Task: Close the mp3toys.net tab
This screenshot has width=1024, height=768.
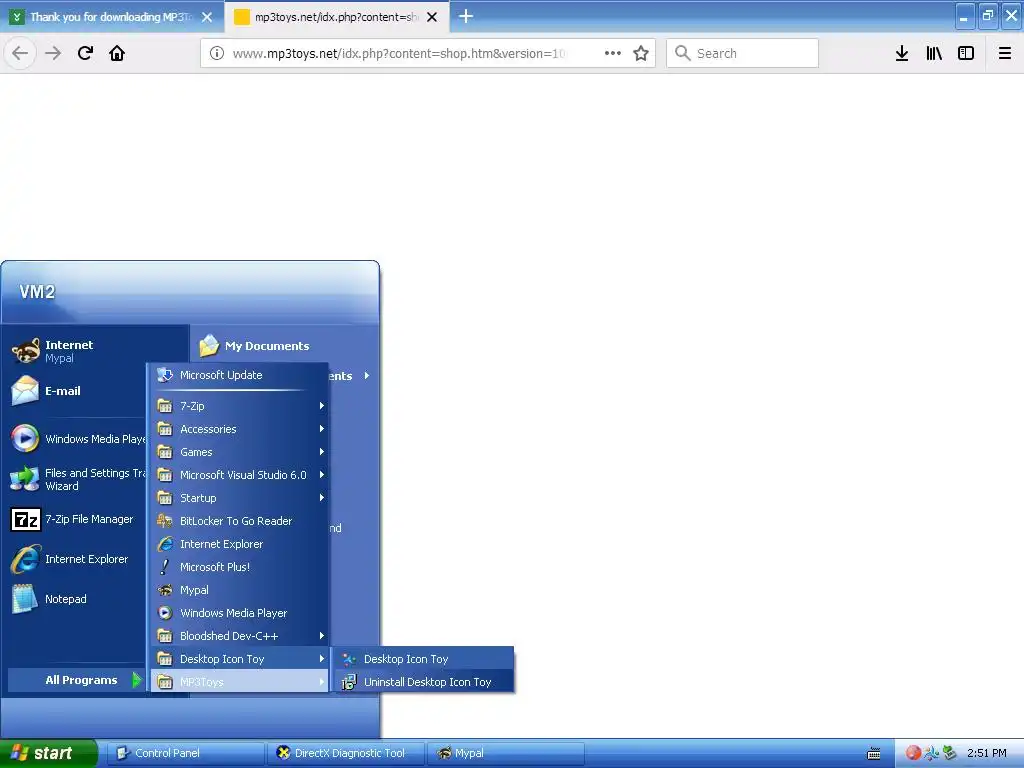Action: [x=432, y=17]
